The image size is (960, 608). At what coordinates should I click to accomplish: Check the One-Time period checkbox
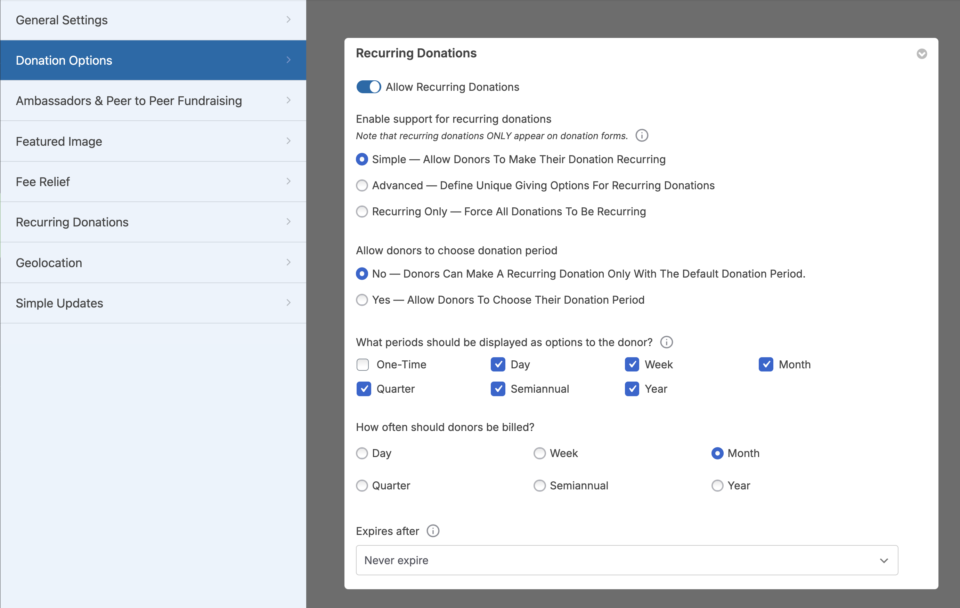[x=363, y=365]
